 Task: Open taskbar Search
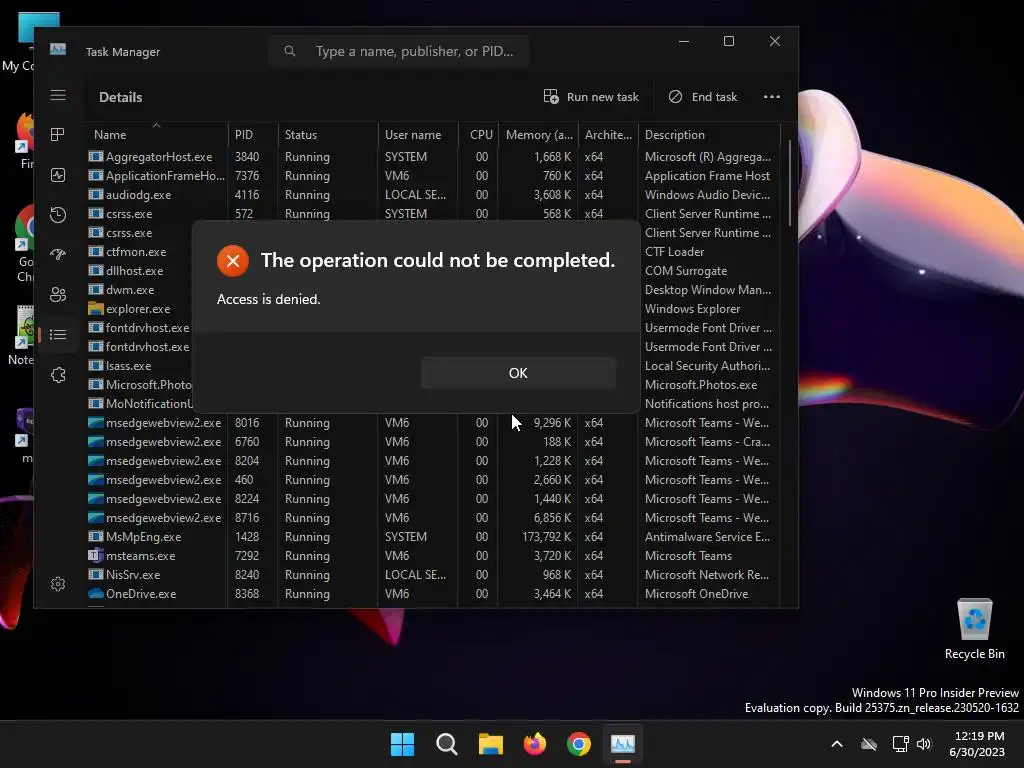pyautogui.click(x=447, y=744)
